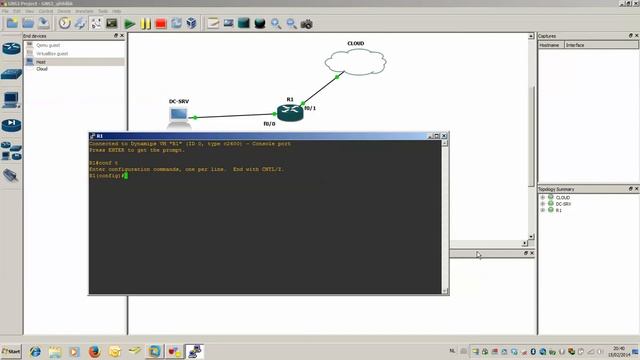Close the Captures panel
The width and height of the screenshot is (640, 360).
(636, 36)
